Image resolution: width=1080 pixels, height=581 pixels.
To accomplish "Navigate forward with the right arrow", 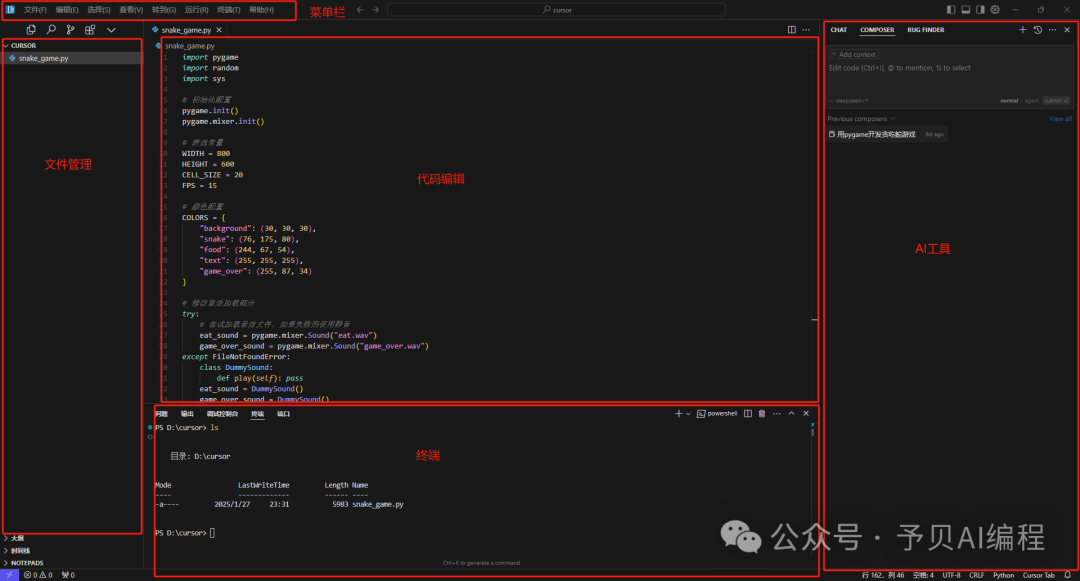I will pos(375,10).
